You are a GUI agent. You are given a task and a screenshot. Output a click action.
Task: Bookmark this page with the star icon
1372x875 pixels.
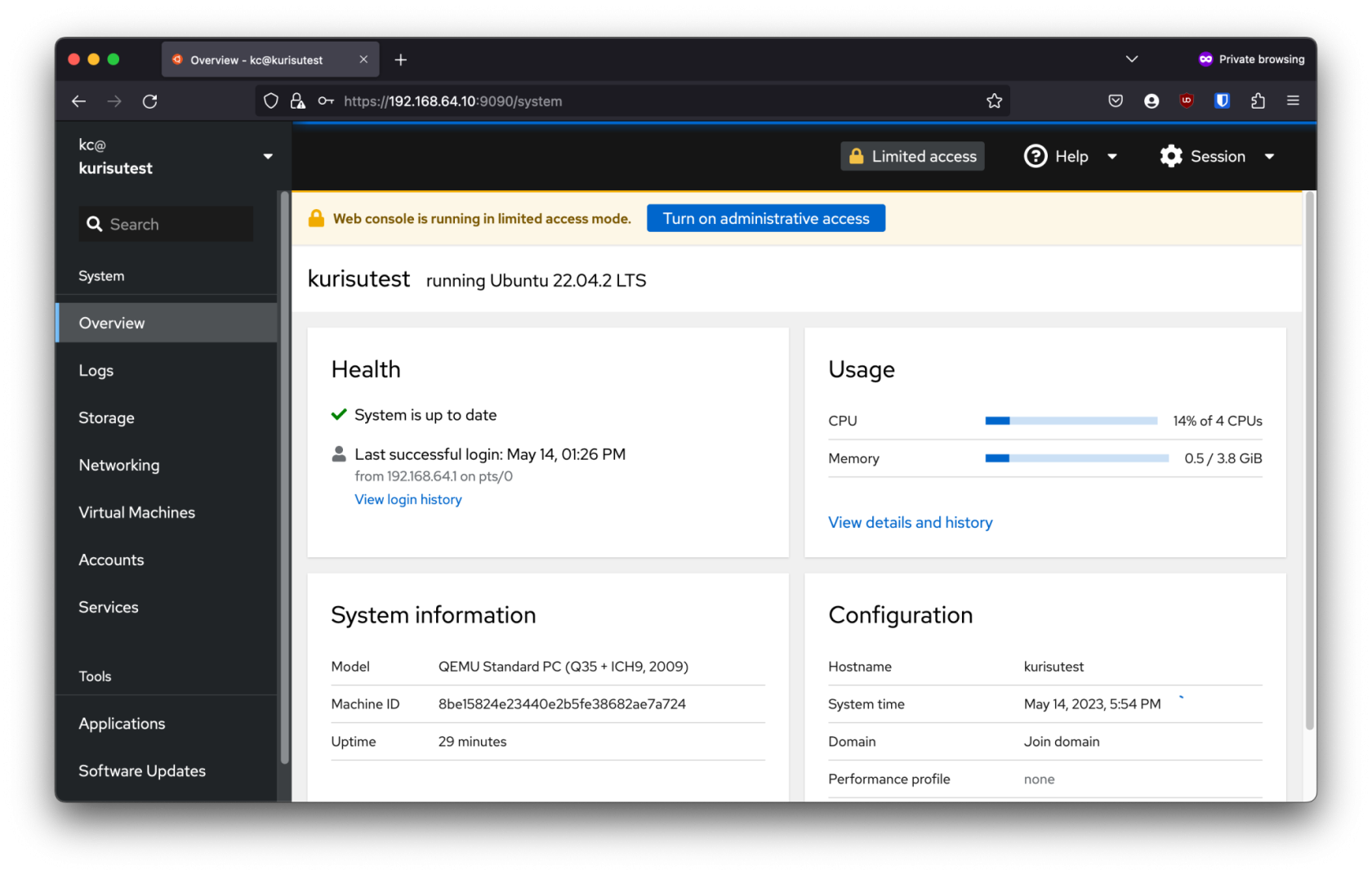tap(994, 101)
